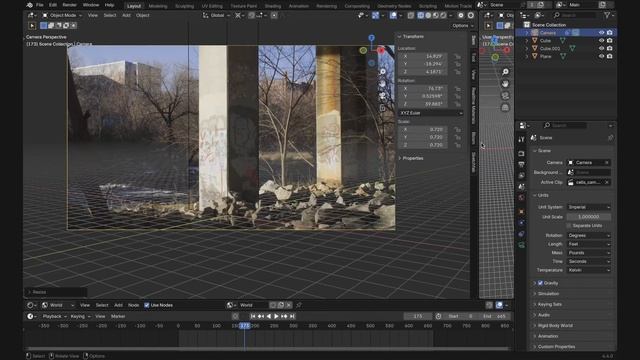Click the perspective/orthographic icon in the side viewport
The height and width of the screenshot is (360, 640).
[505, 107]
